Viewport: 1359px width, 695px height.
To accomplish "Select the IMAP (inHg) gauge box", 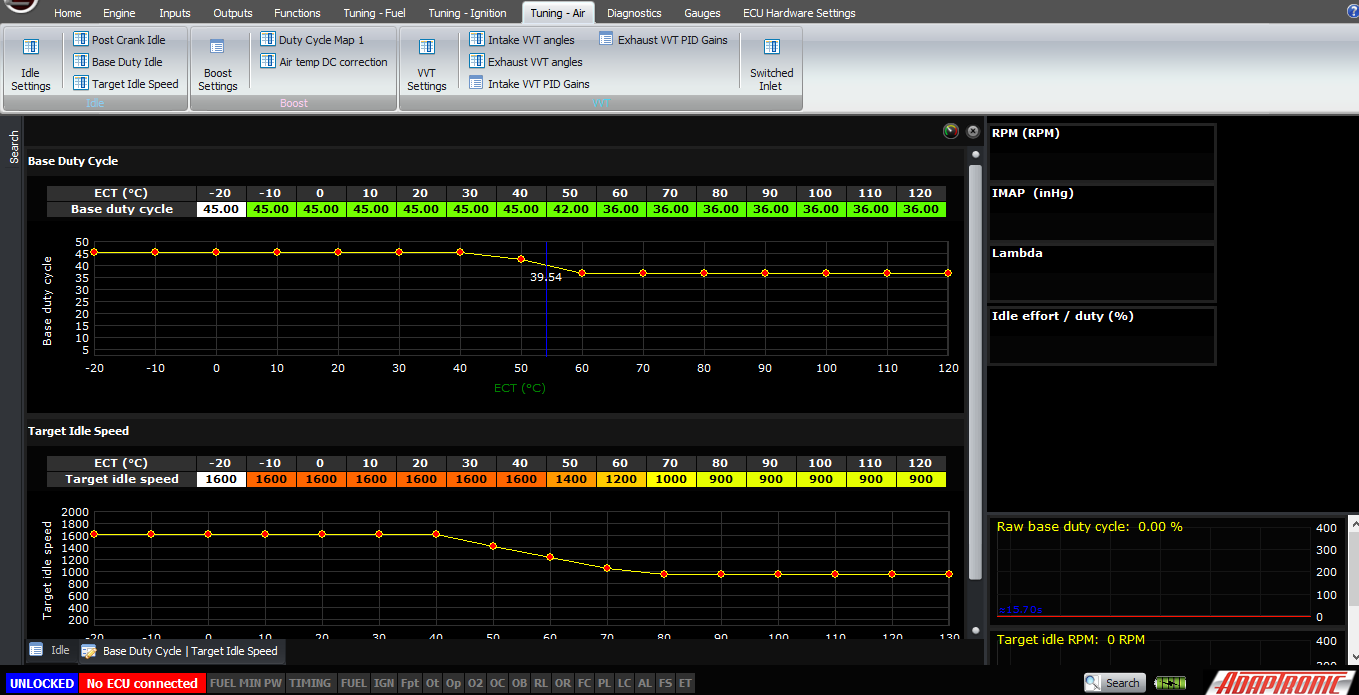I will [1102, 212].
